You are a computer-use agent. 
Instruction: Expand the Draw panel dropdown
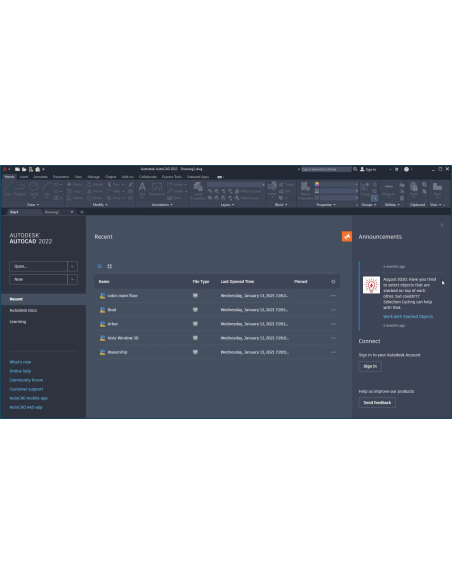tap(33, 204)
